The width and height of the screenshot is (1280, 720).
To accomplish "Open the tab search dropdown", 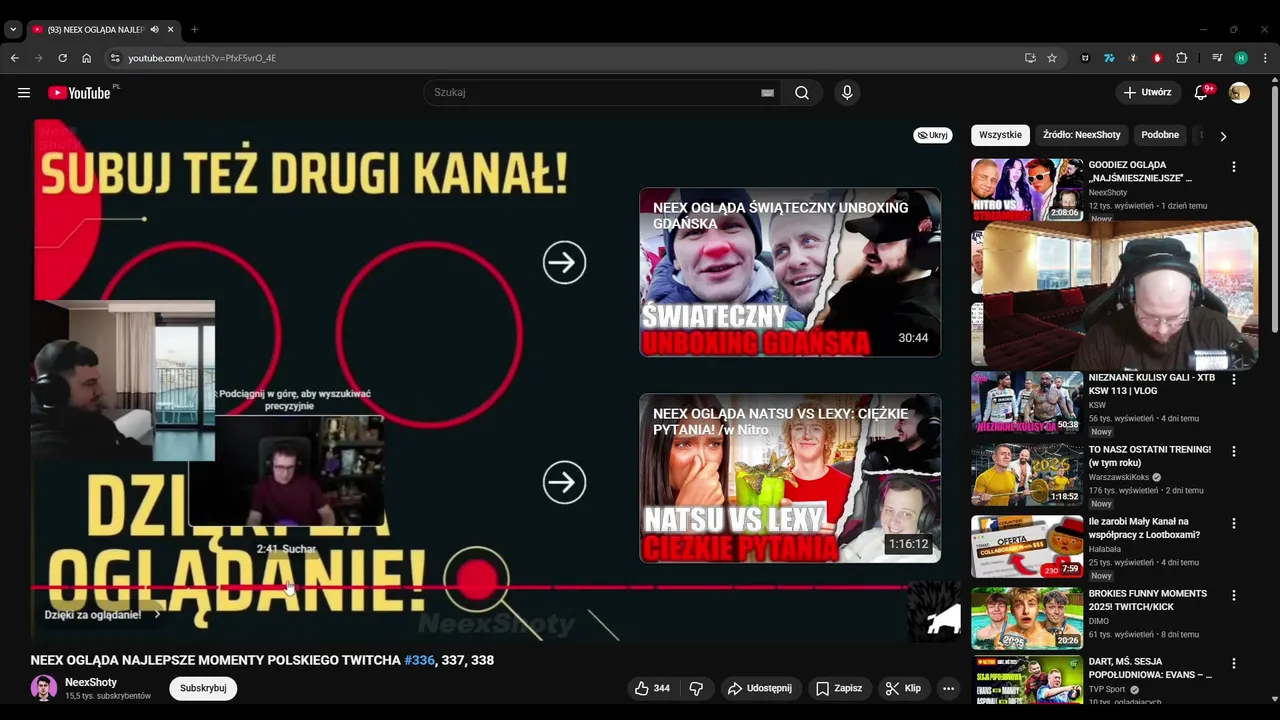I will point(13,29).
